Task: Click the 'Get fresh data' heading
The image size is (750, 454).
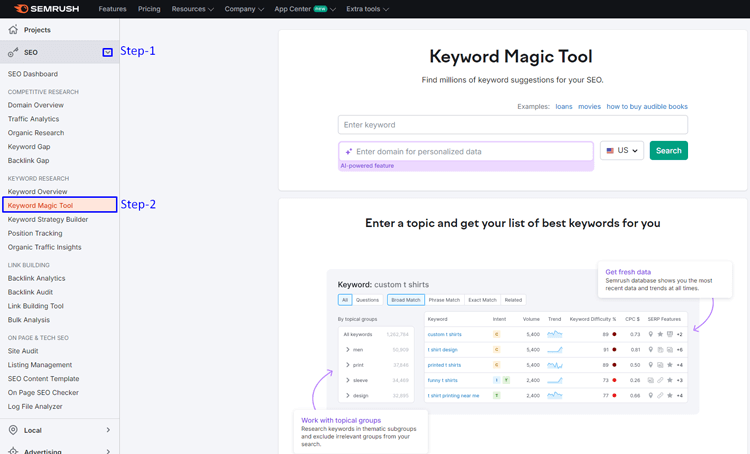Action: [628, 272]
